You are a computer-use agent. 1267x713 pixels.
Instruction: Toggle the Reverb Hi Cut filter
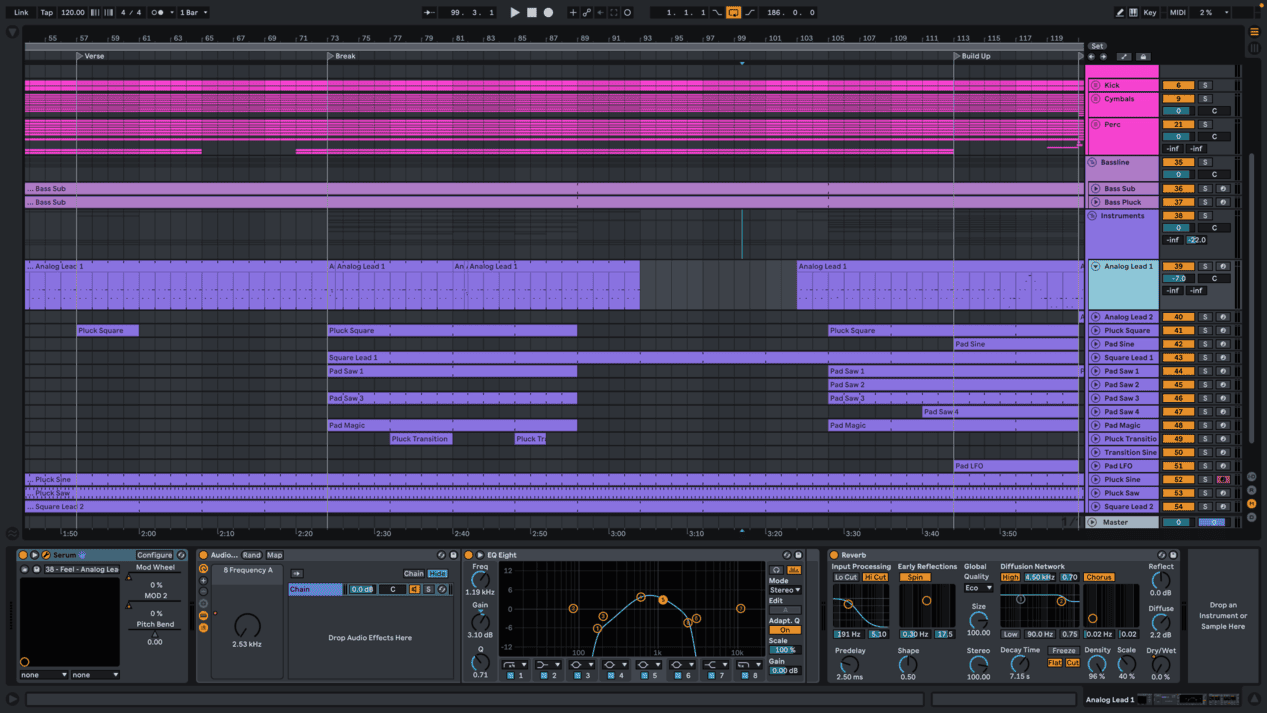pyautogui.click(x=876, y=577)
